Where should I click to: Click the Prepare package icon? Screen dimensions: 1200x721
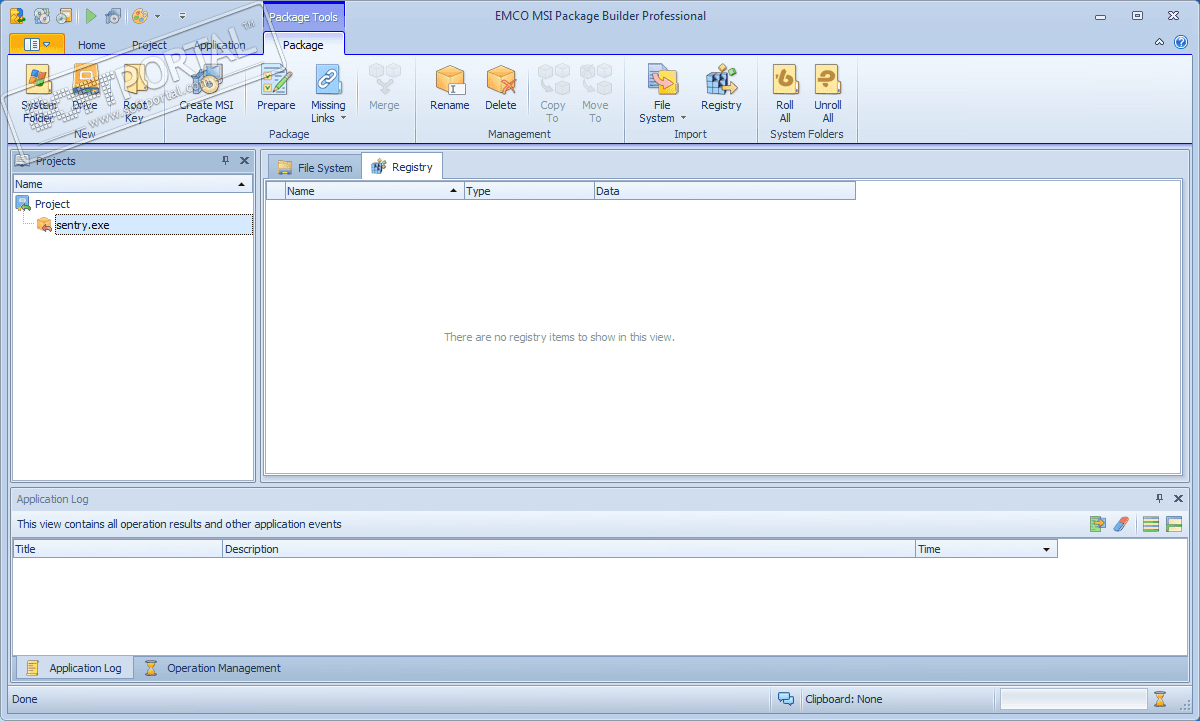276,82
